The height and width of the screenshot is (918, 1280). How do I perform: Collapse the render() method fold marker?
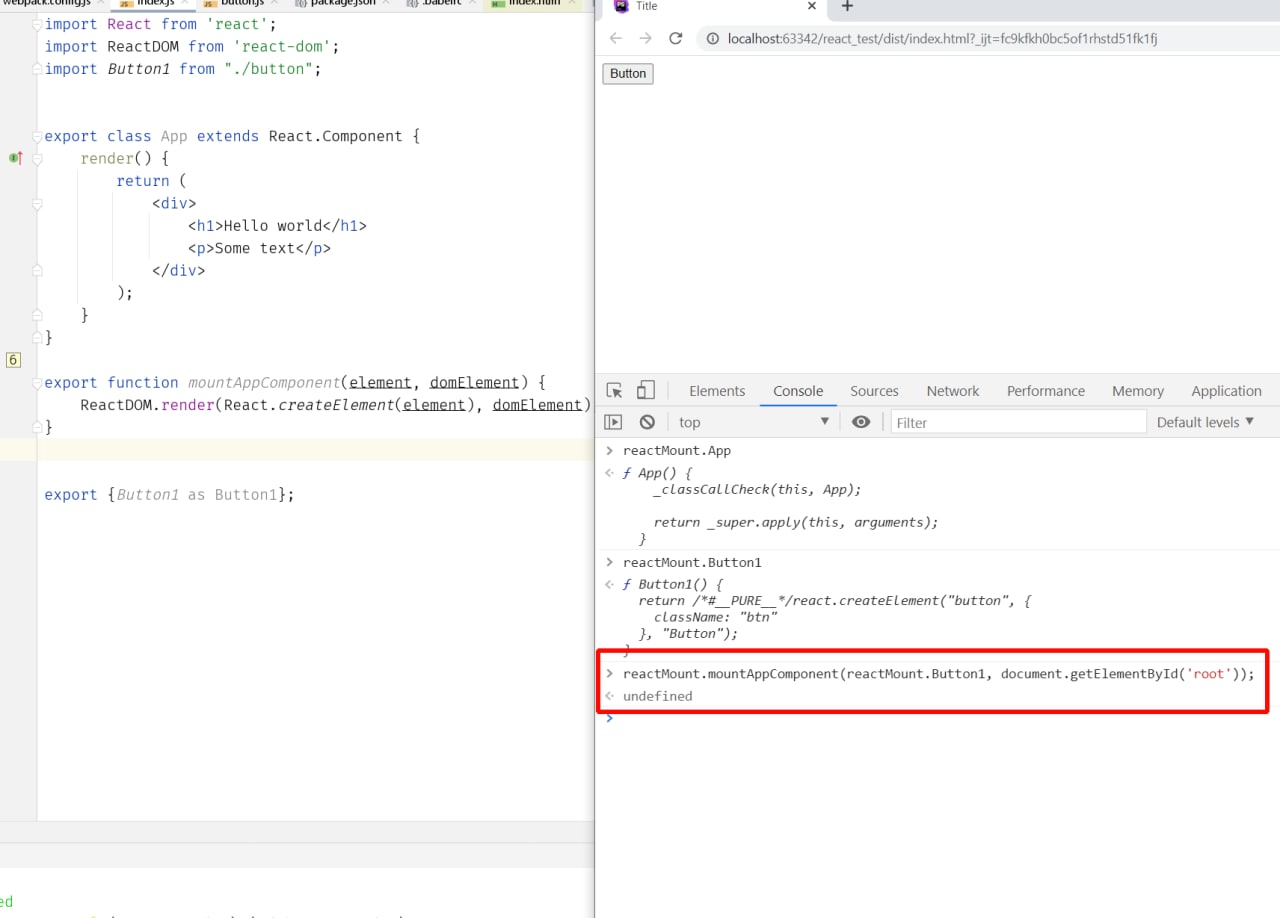pyautogui.click(x=37, y=159)
